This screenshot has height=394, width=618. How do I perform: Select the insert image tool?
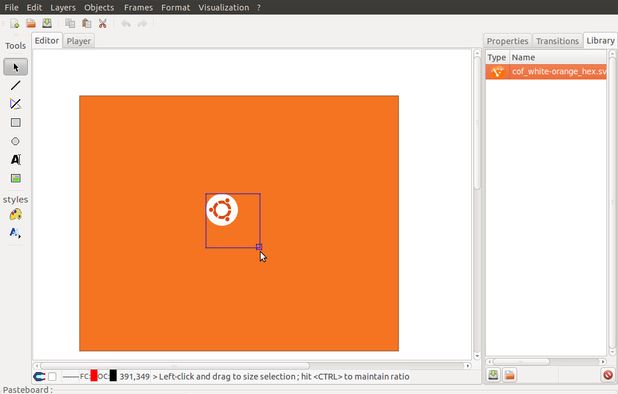click(15, 178)
